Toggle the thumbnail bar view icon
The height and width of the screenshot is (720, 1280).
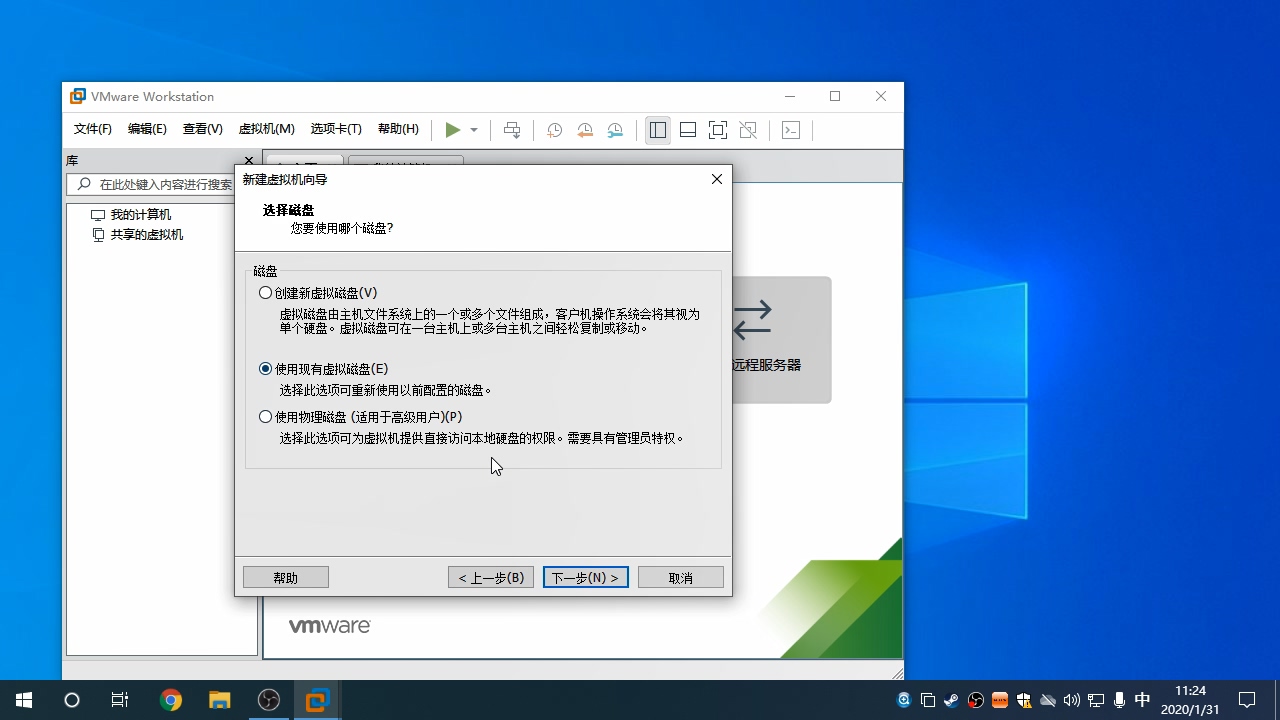coord(688,130)
